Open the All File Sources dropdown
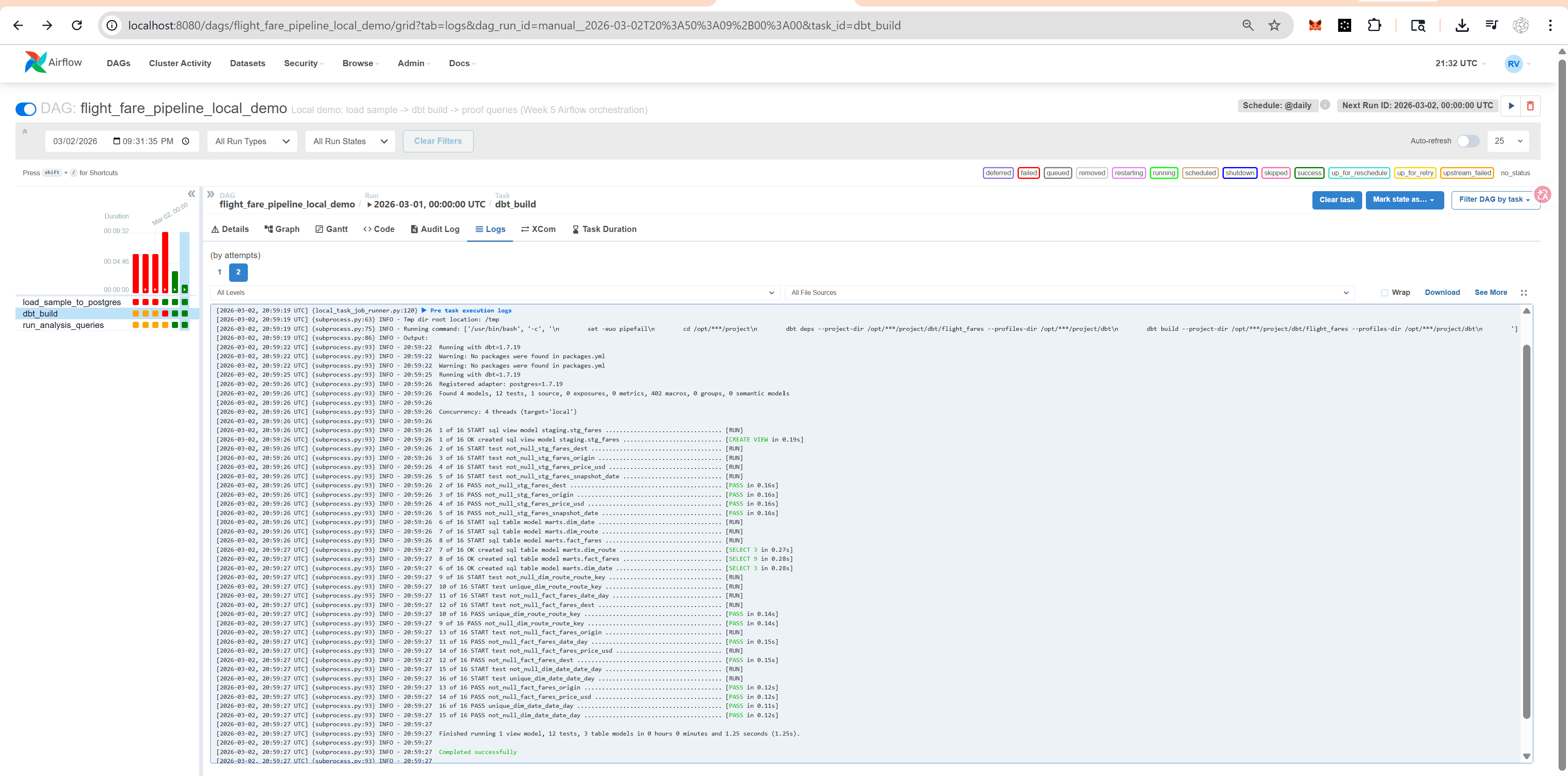Viewport: 1568px width, 776px height. [x=1069, y=293]
